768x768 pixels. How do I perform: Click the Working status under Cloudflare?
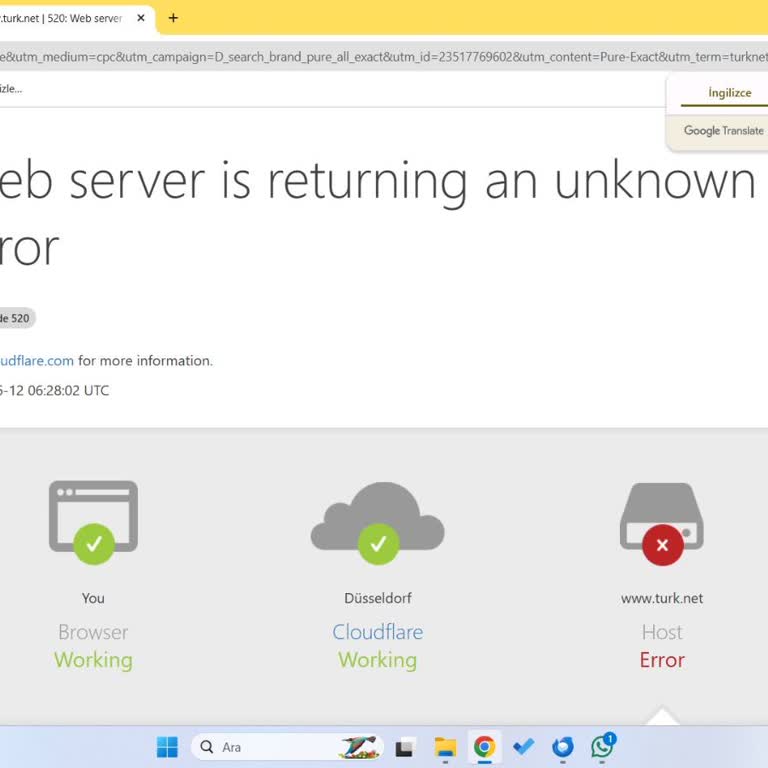378,660
